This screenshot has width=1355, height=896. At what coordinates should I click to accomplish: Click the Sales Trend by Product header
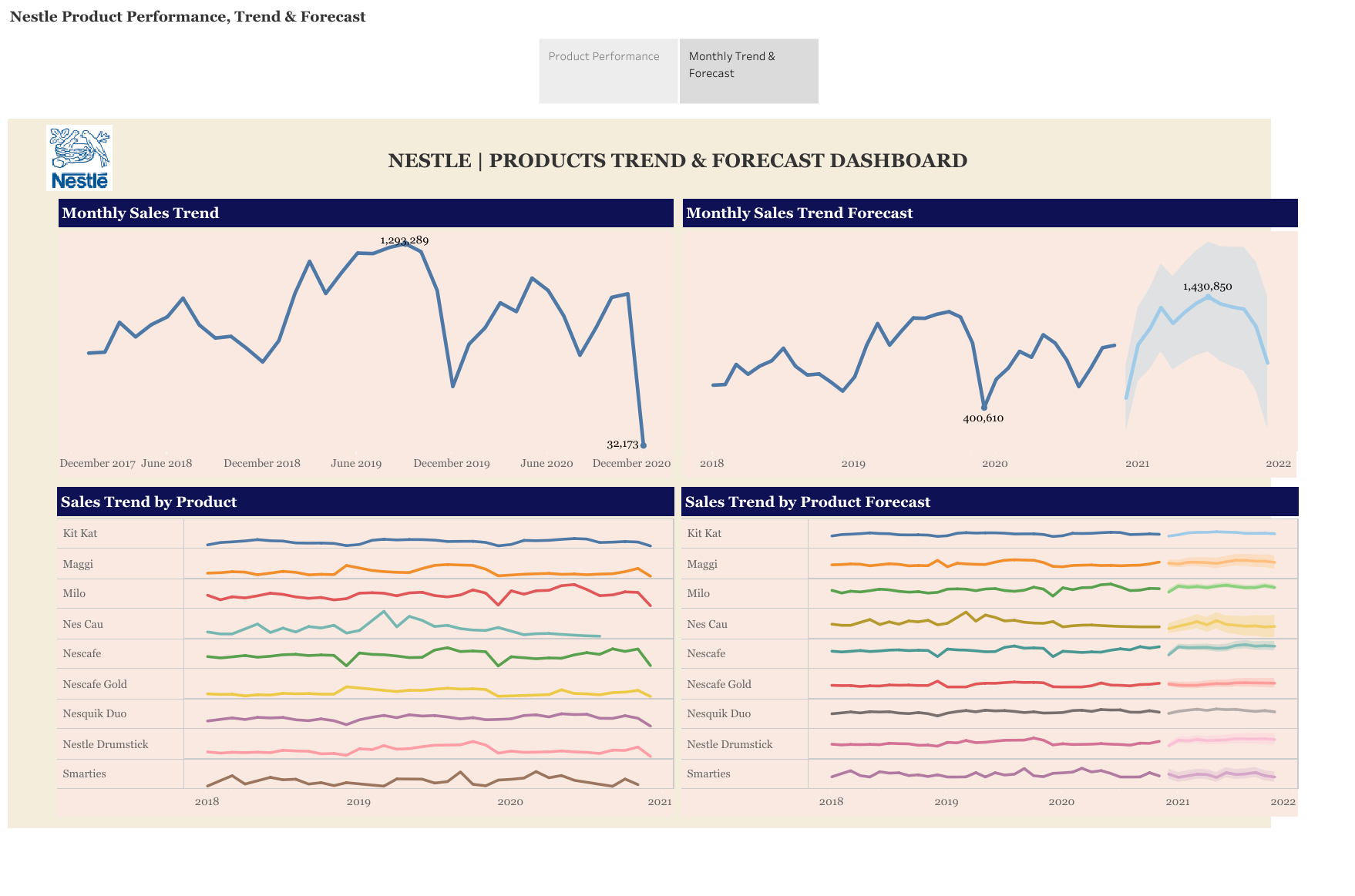tap(149, 502)
